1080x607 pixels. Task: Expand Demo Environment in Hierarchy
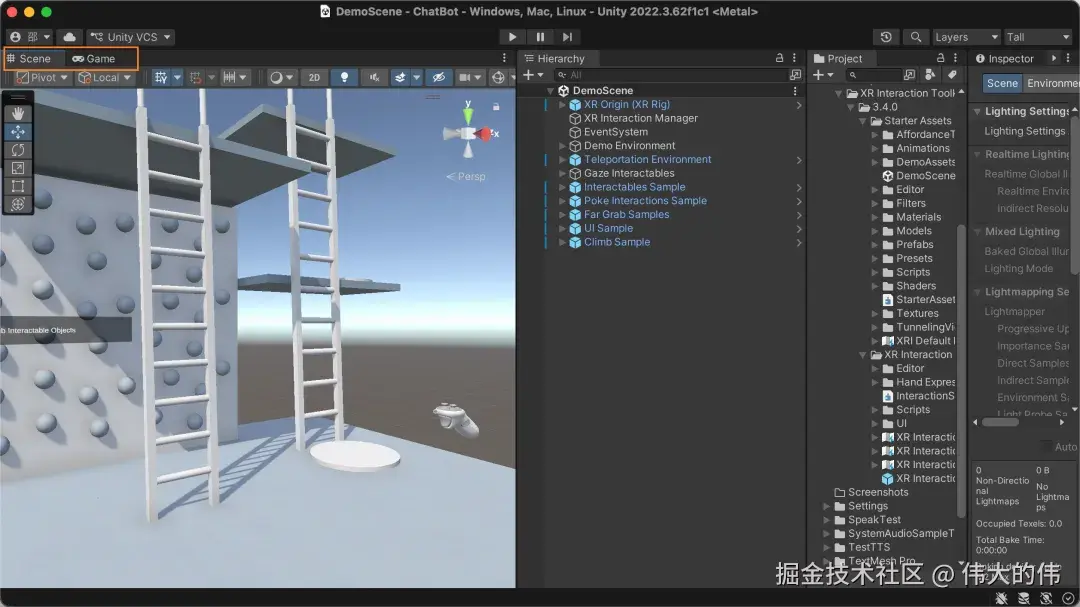tap(562, 146)
